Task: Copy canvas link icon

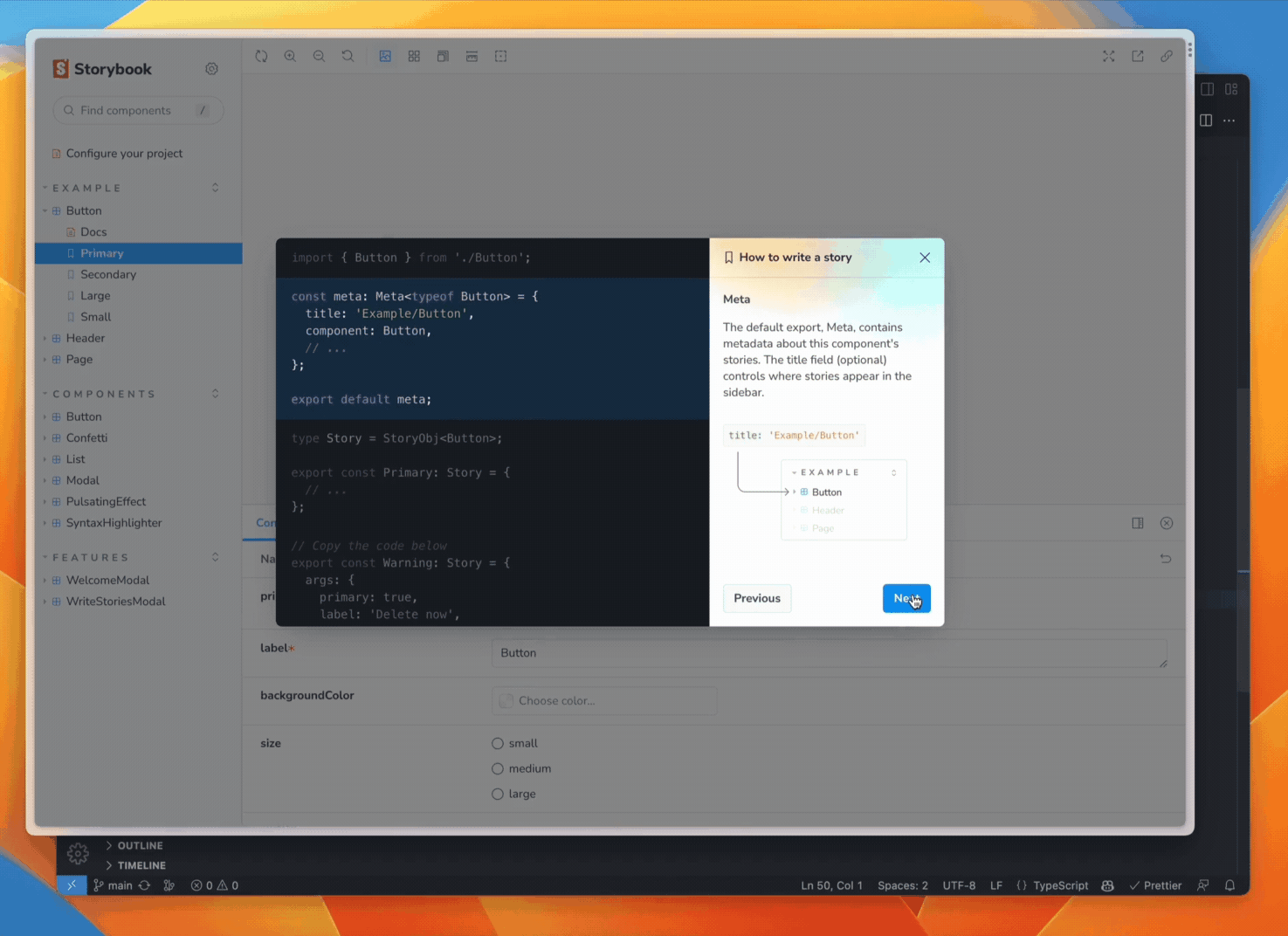Action: [x=1166, y=56]
